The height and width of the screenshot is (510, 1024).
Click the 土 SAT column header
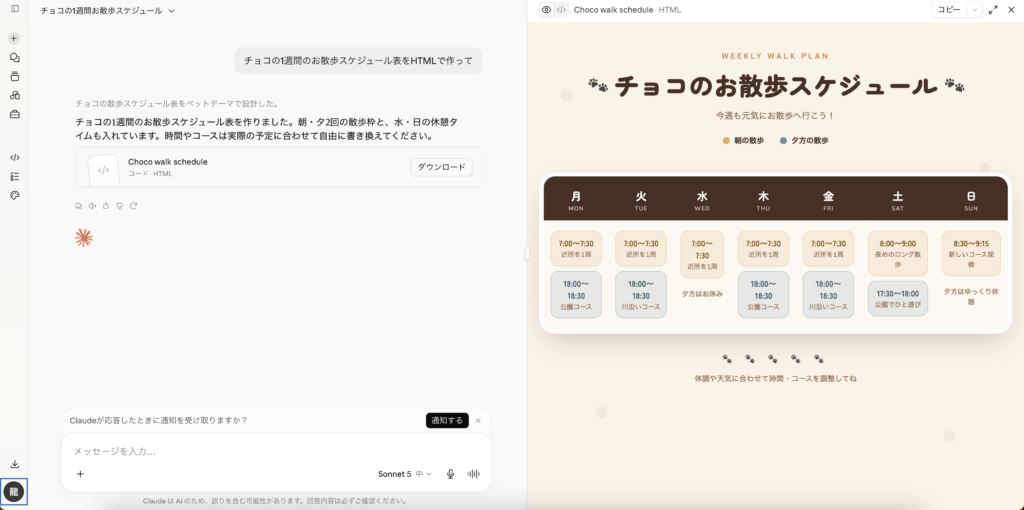(x=897, y=200)
